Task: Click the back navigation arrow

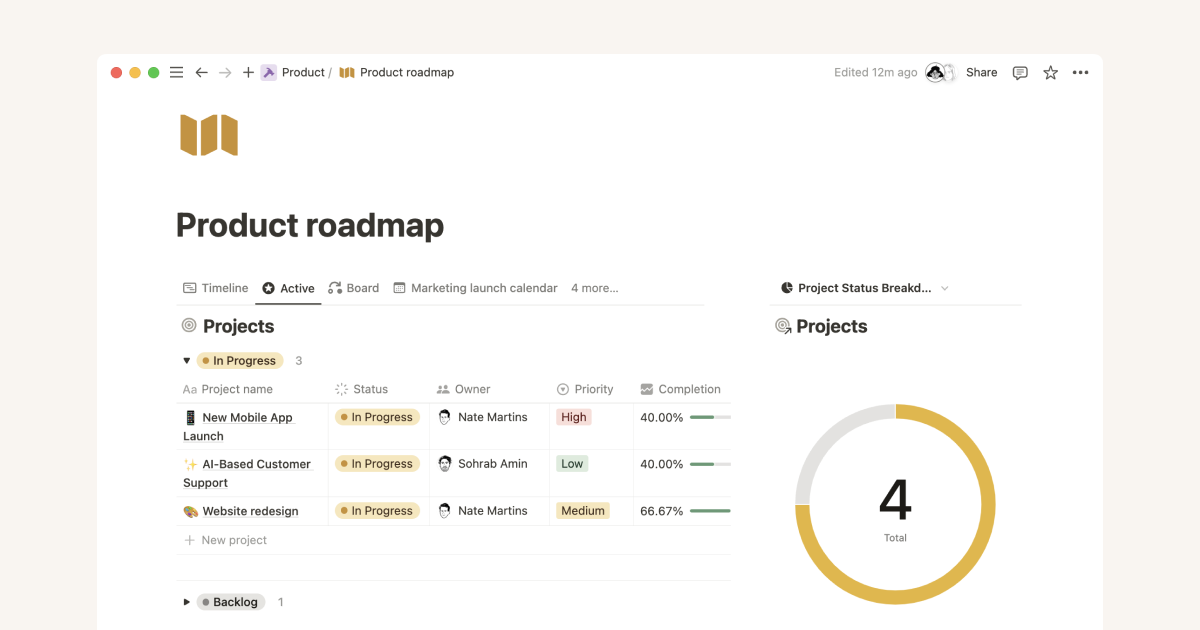Action: click(201, 72)
